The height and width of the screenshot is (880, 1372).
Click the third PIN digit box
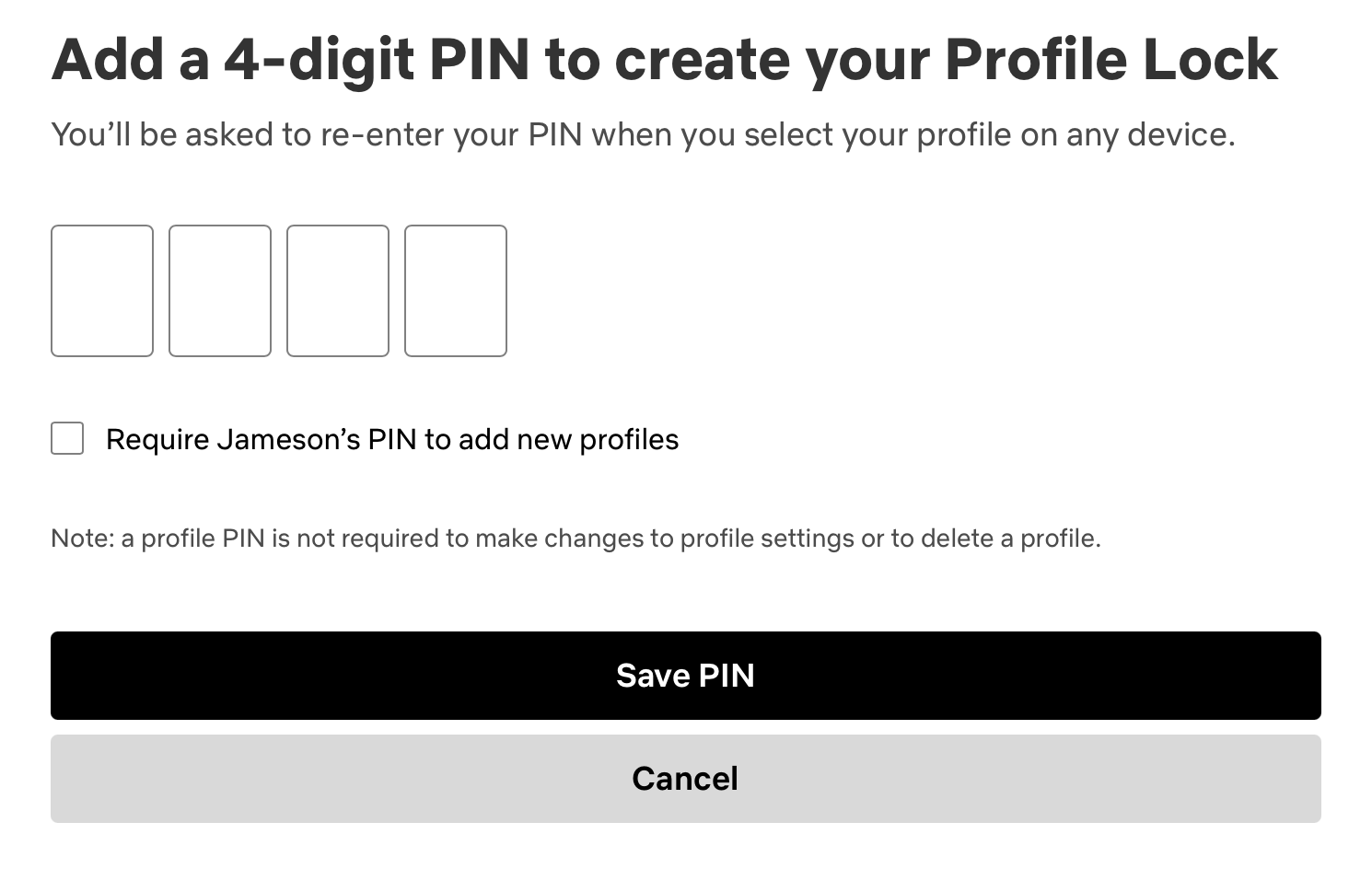338,291
